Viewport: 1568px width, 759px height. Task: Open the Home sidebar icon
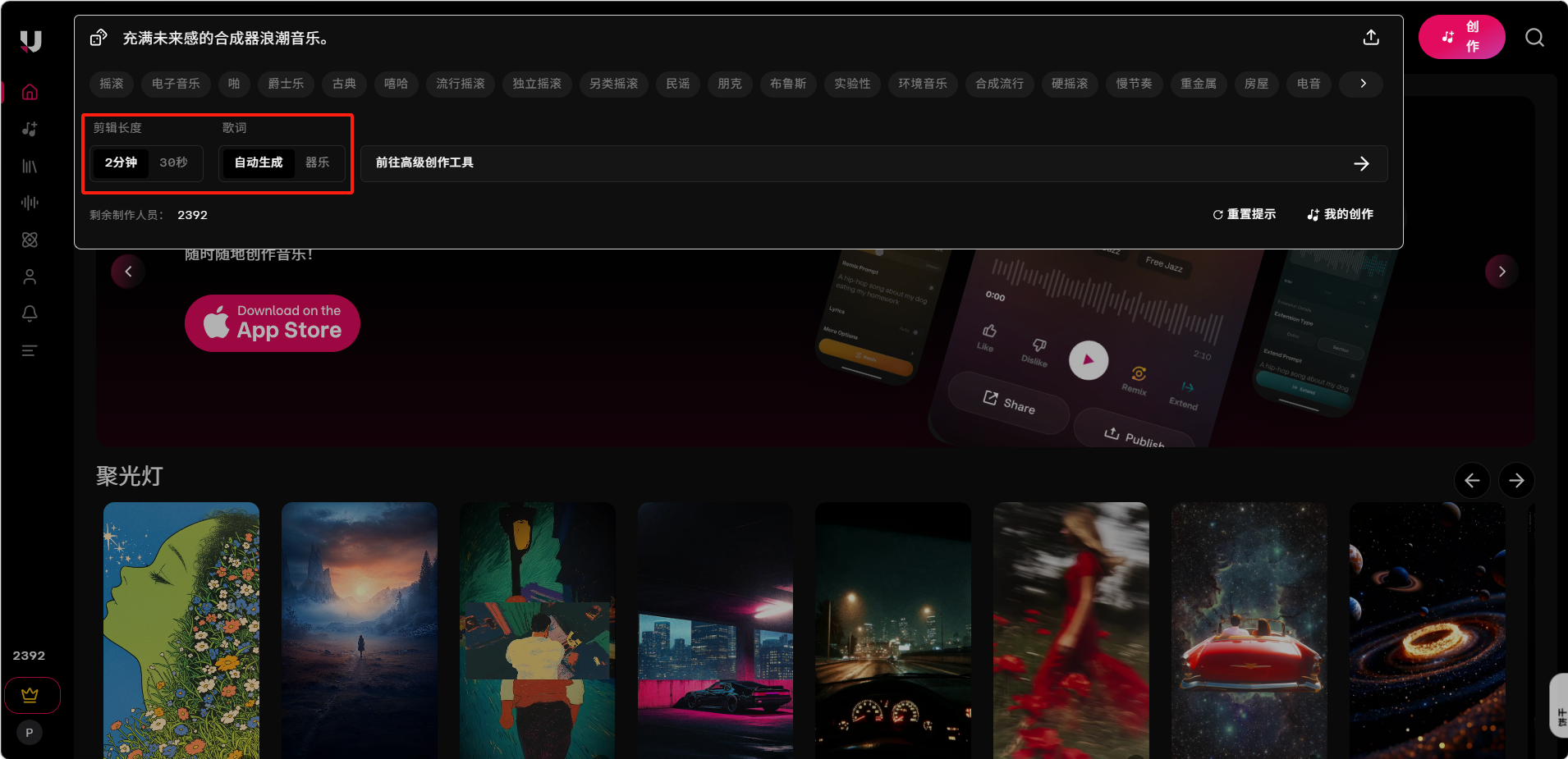coord(30,92)
